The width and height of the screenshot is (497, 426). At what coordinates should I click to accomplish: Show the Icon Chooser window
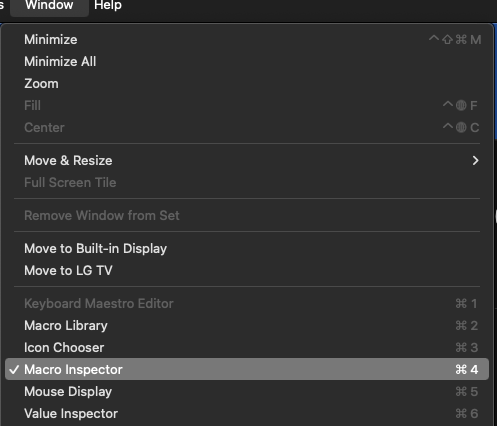(x=247, y=348)
